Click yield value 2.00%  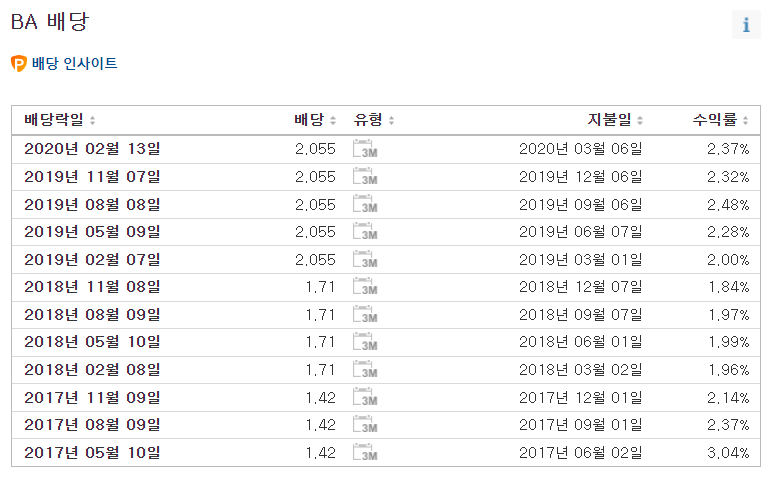728,259
